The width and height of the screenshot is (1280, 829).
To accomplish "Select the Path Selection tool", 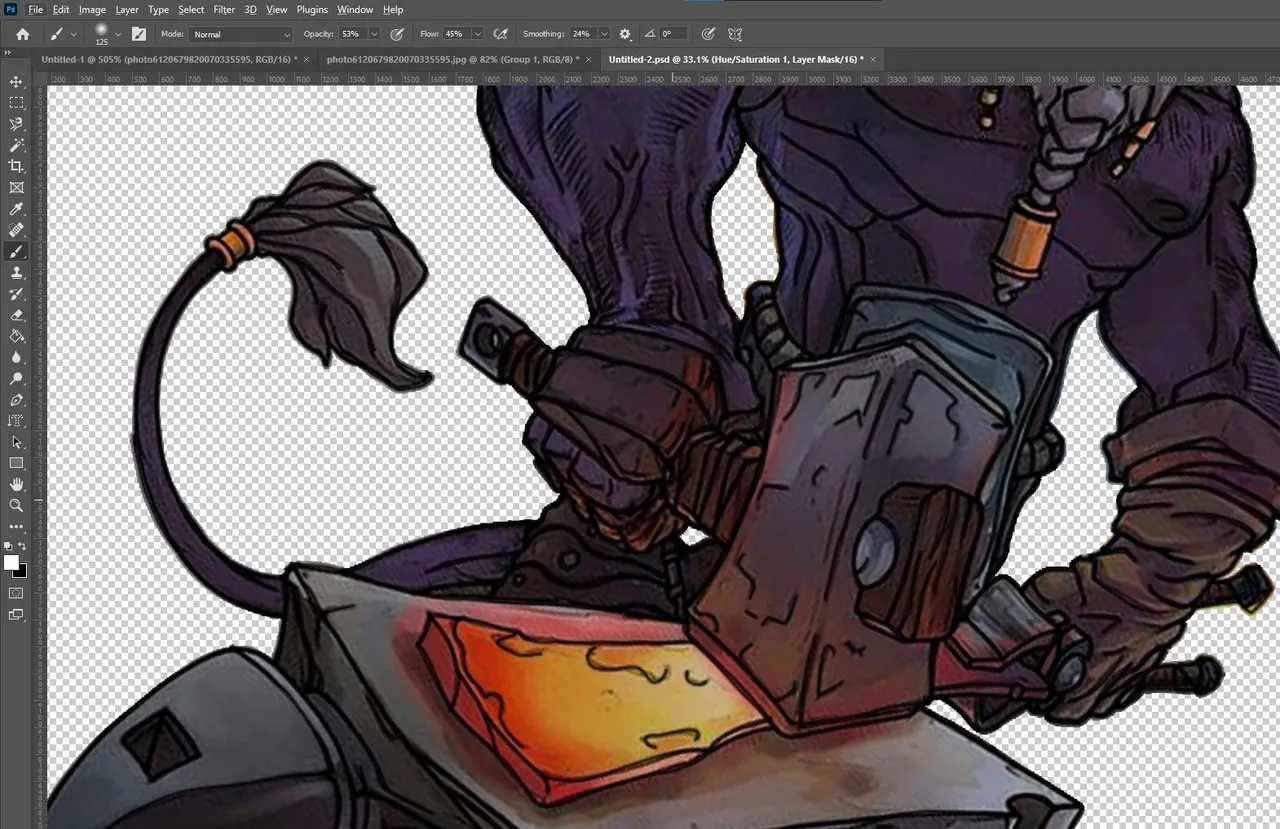I will pos(16,442).
